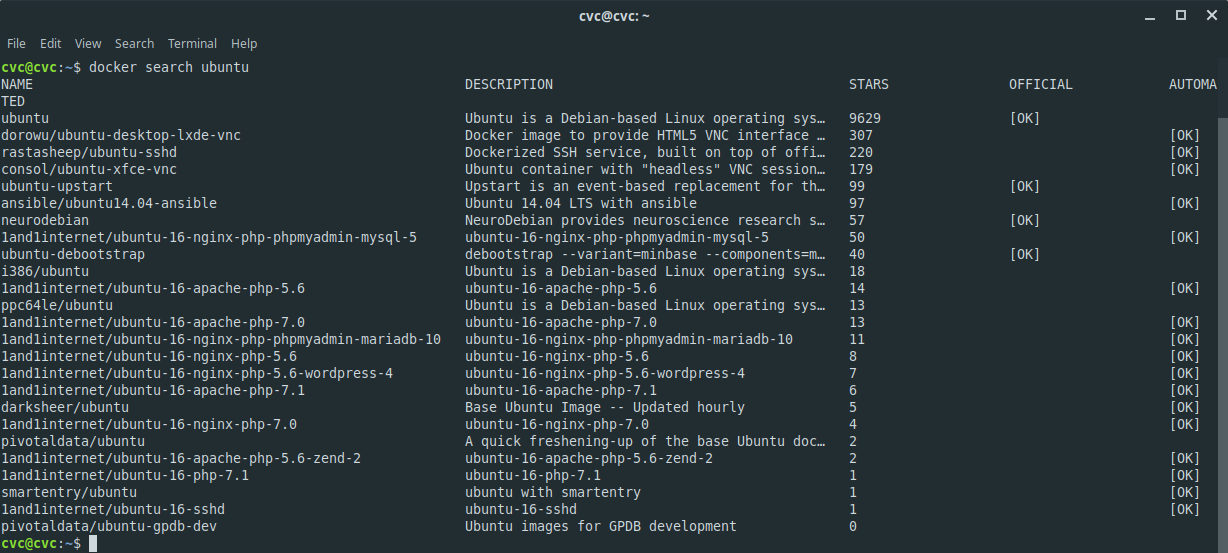Click description Base Ubuntu Image -- Updated hourly
The width and height of the screenshot is (1228, 553).
tap(605, 407)
